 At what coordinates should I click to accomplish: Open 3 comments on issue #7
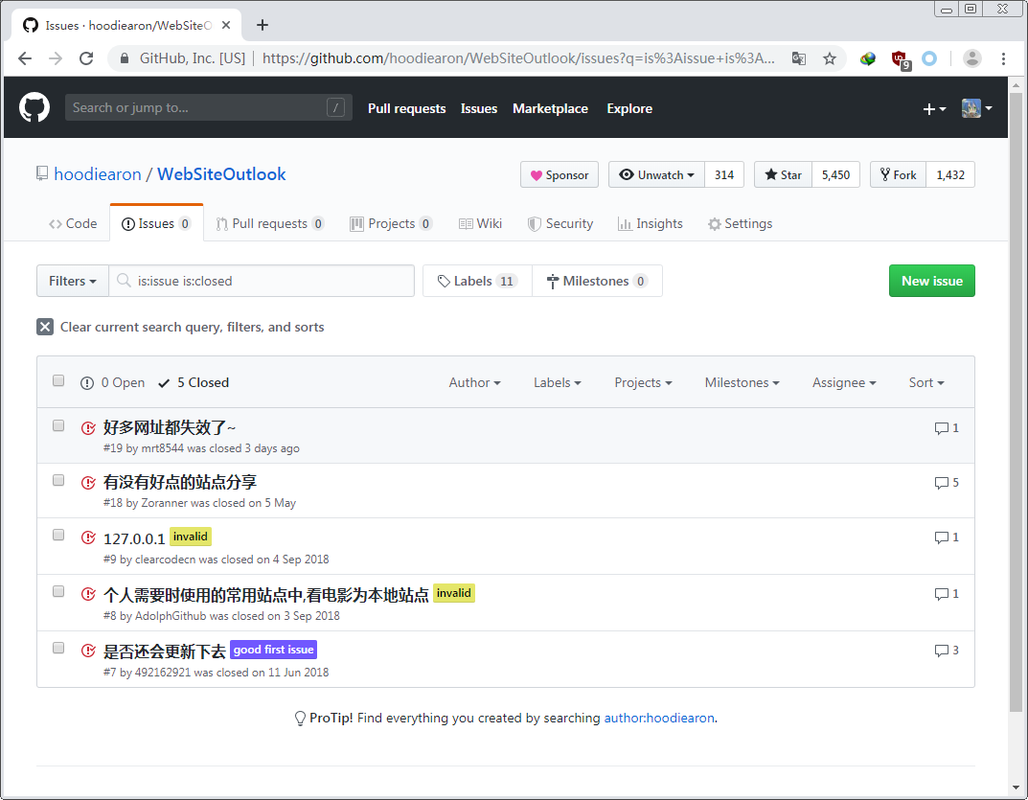tap(946, 650)
